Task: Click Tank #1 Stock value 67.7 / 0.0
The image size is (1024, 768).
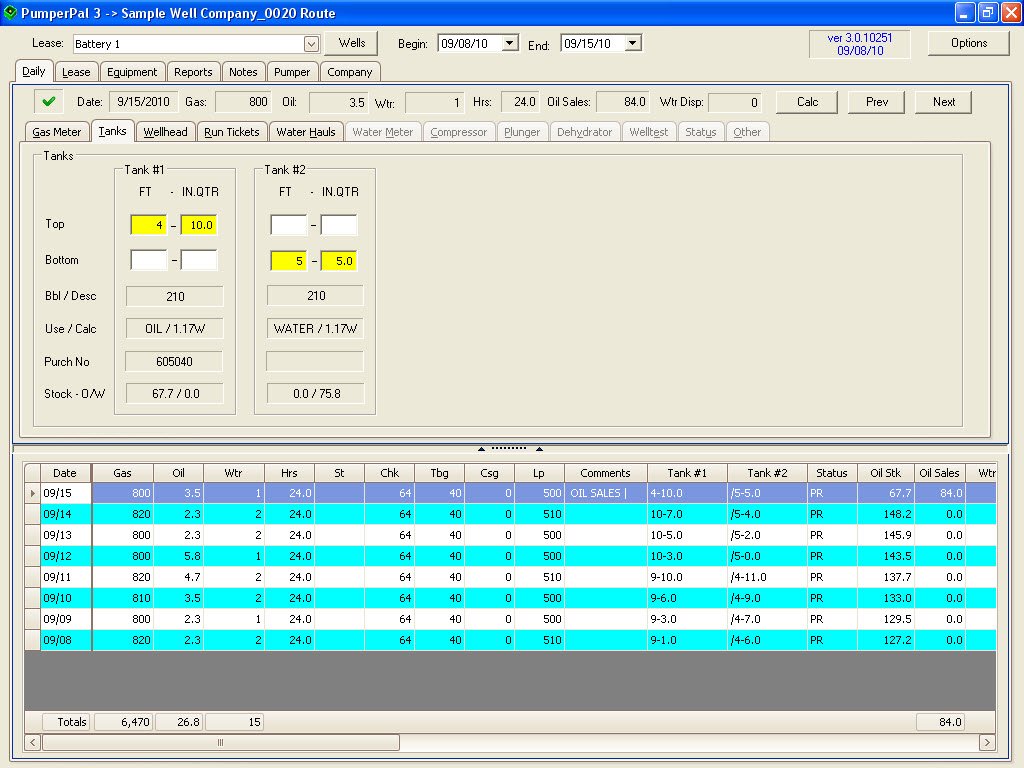Action: point(174,393)
